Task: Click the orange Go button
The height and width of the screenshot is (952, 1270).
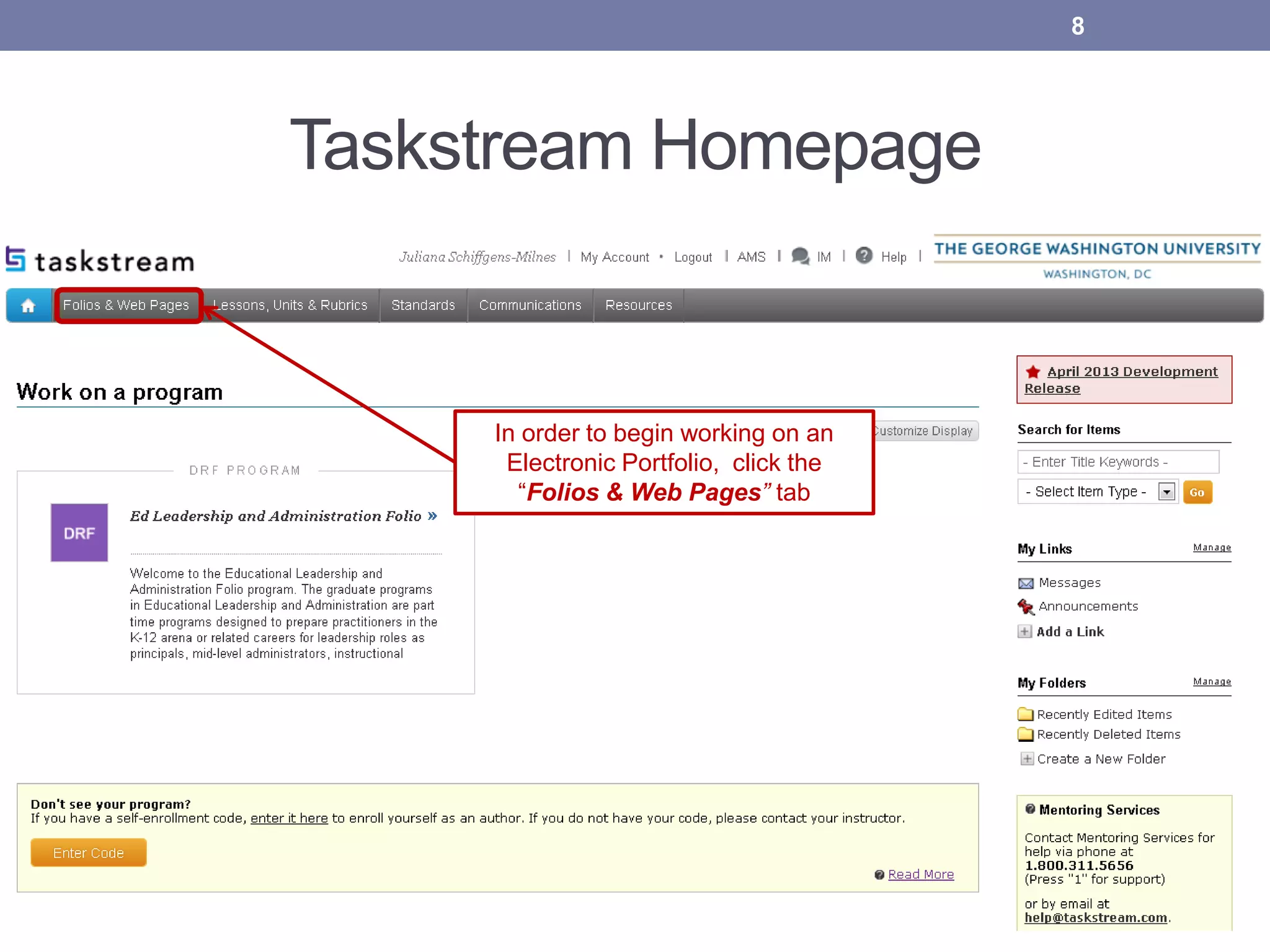Action: tap(1197, 492)
